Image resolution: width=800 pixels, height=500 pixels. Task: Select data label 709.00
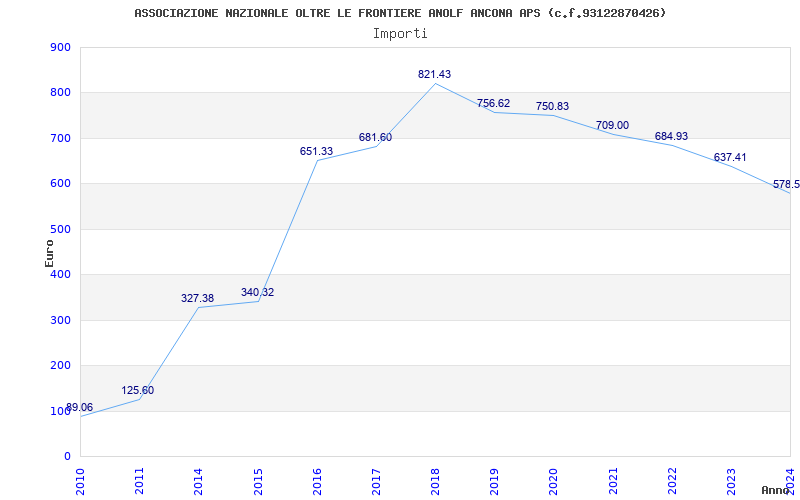click(612, 125)
